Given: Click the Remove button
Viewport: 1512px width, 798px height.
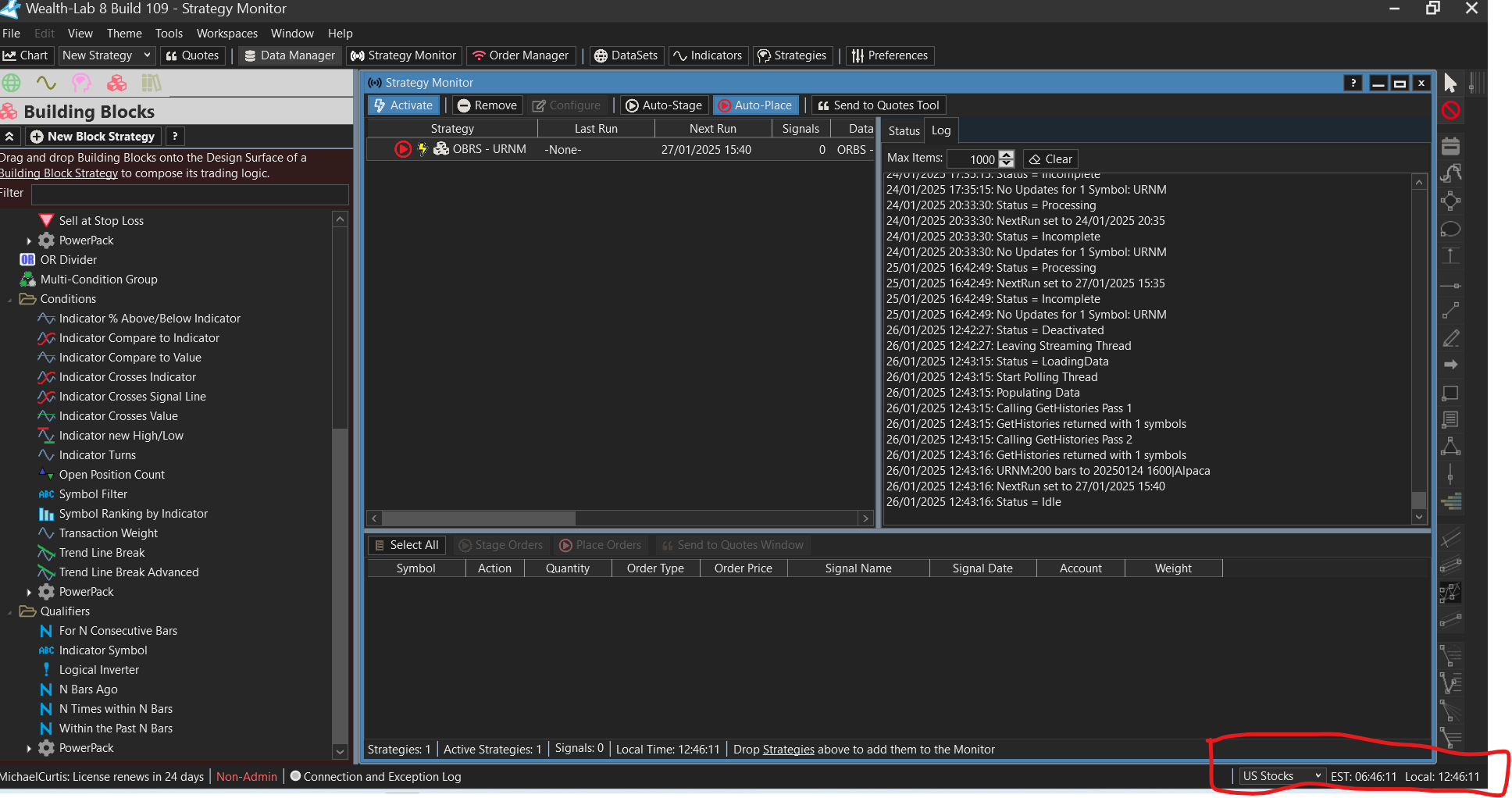Looking at the screenshot, I should pos(487,105).
